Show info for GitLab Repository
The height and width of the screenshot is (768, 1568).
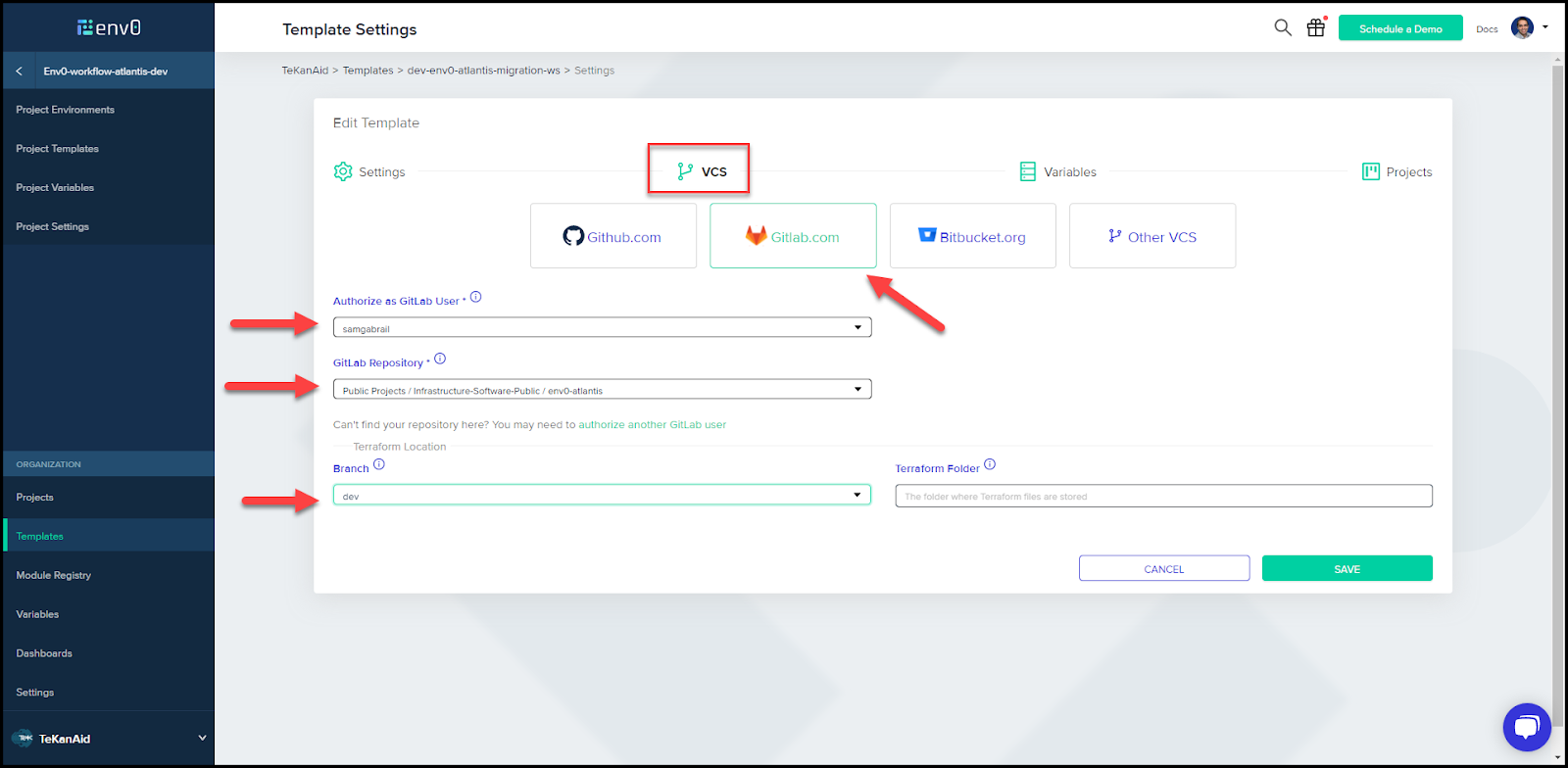440,359
